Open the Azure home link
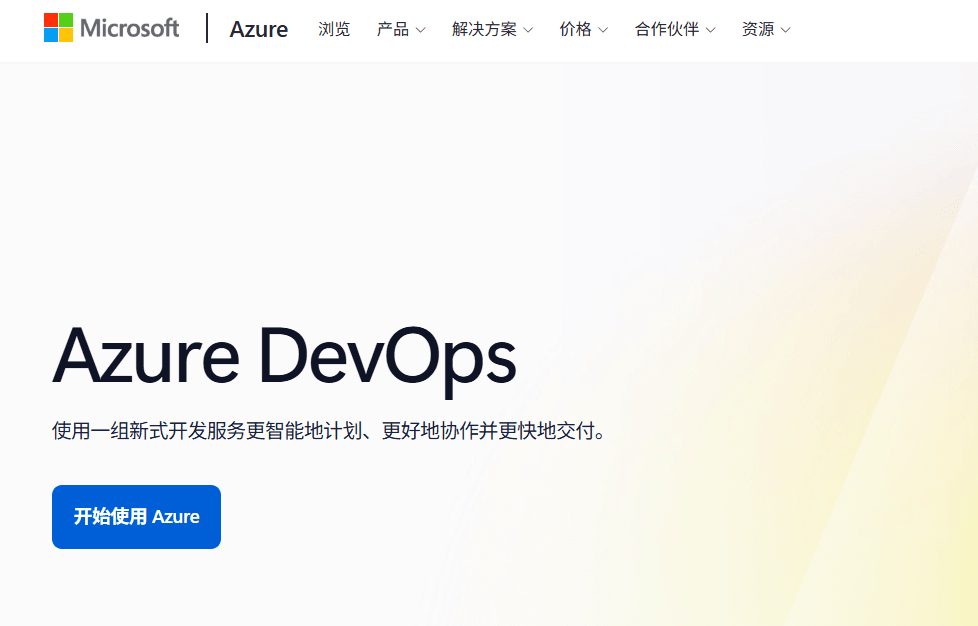 pyautogui.click(x=258, y=29)
